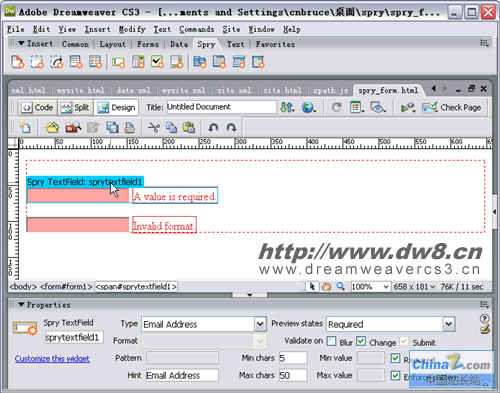Open the View Options dropdown
The width and height of the screenshot is (500, 393).
click(x=357, y=107)
